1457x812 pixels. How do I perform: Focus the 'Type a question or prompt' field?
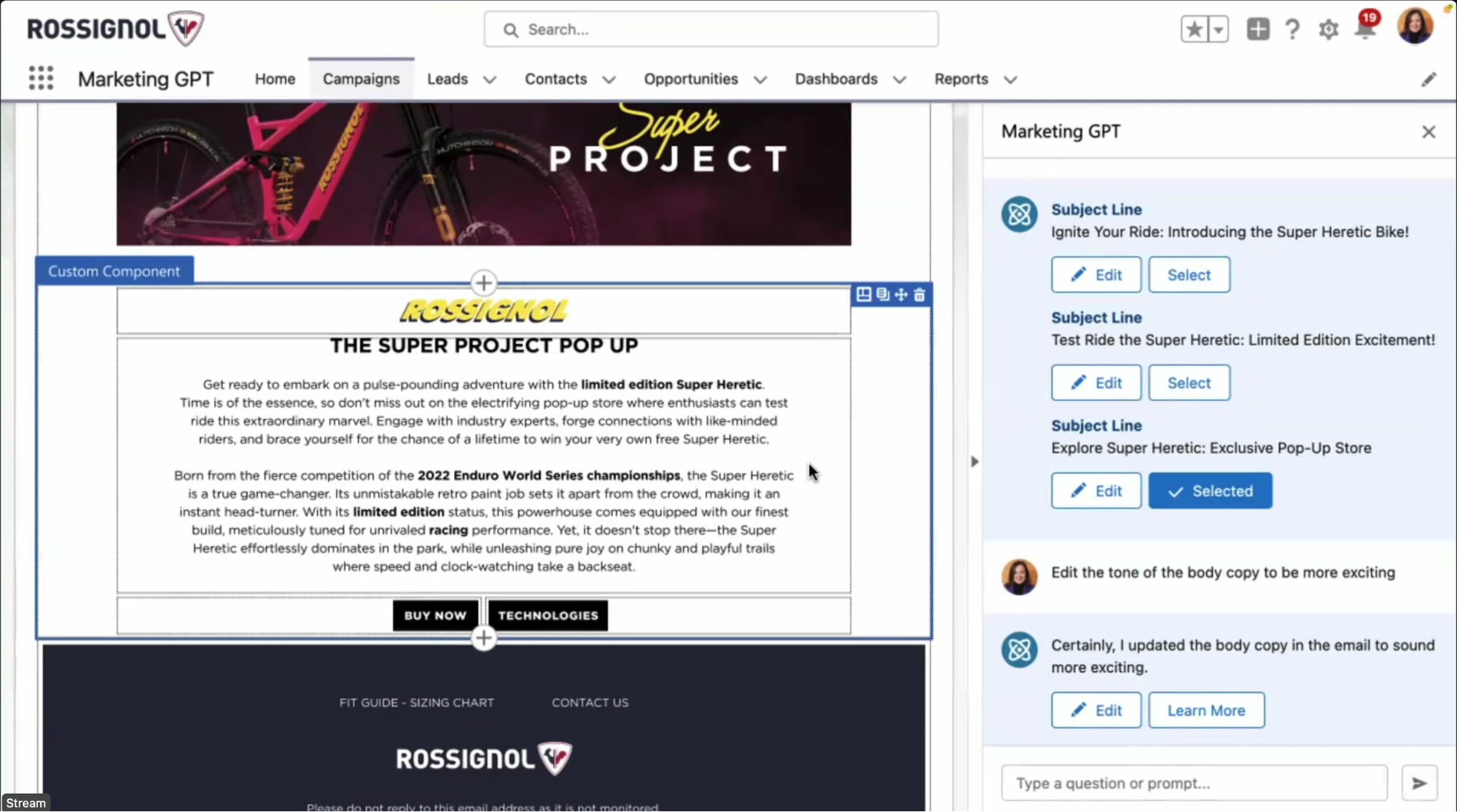click(x=1194, y=783)
